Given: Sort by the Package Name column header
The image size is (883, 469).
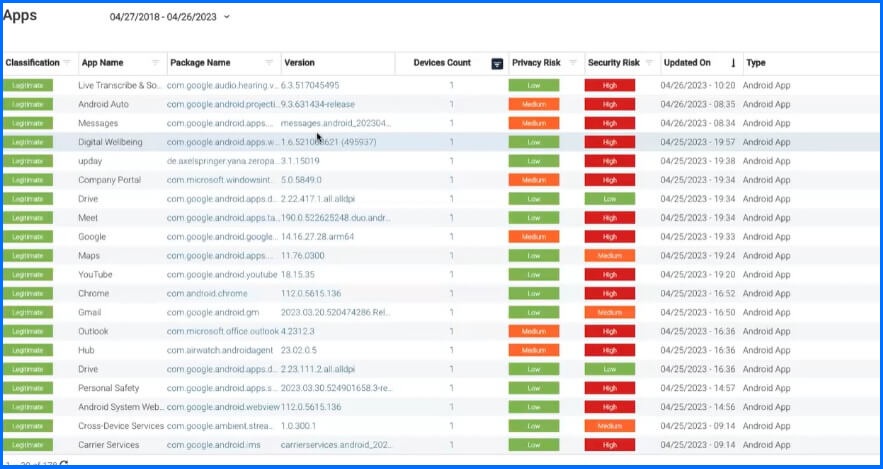Looking at the screenshot, I should coord(200,62).
